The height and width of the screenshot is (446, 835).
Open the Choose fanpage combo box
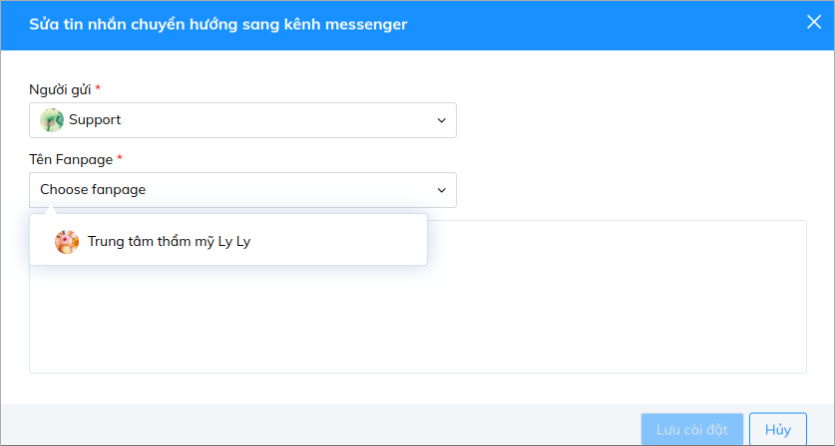tap(243, 190)
